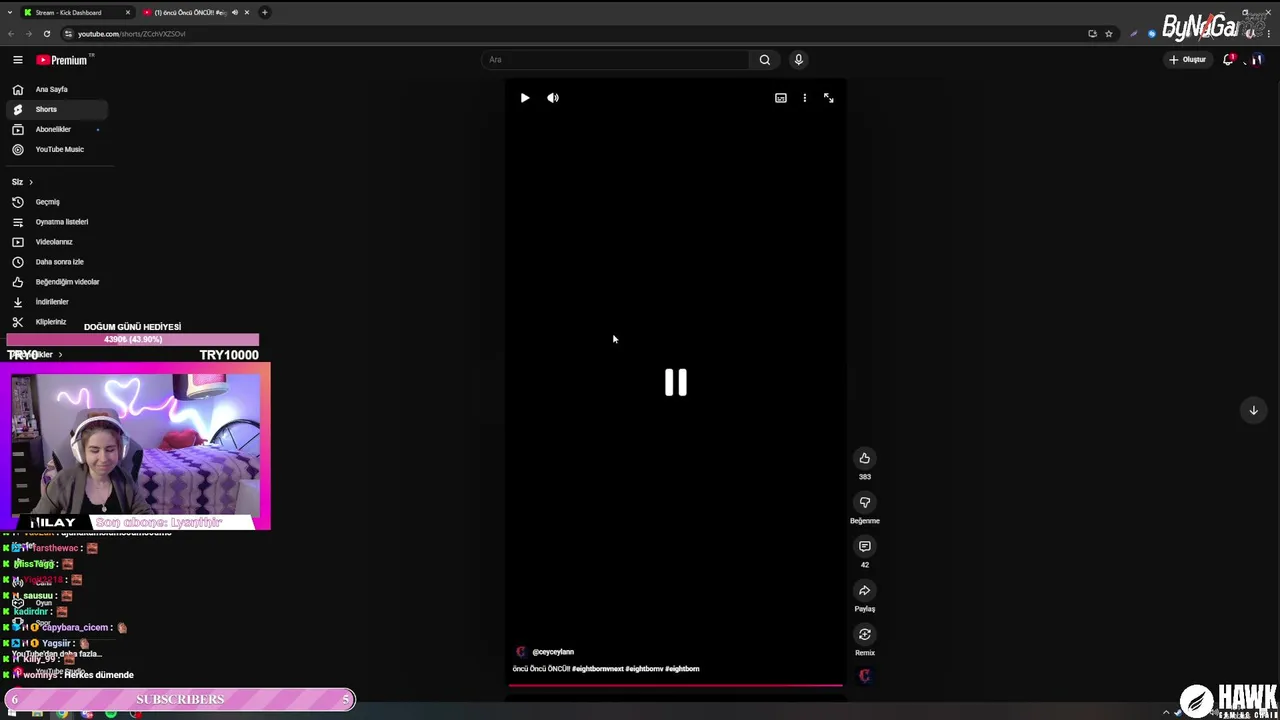Seek on the red Shorts progress bar
This screenshot has height=720, width=1280.
(x=675, y=686)
